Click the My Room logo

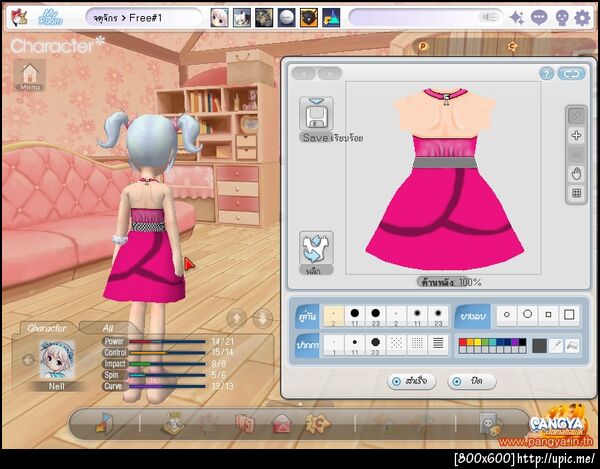[x=50, y=18]
